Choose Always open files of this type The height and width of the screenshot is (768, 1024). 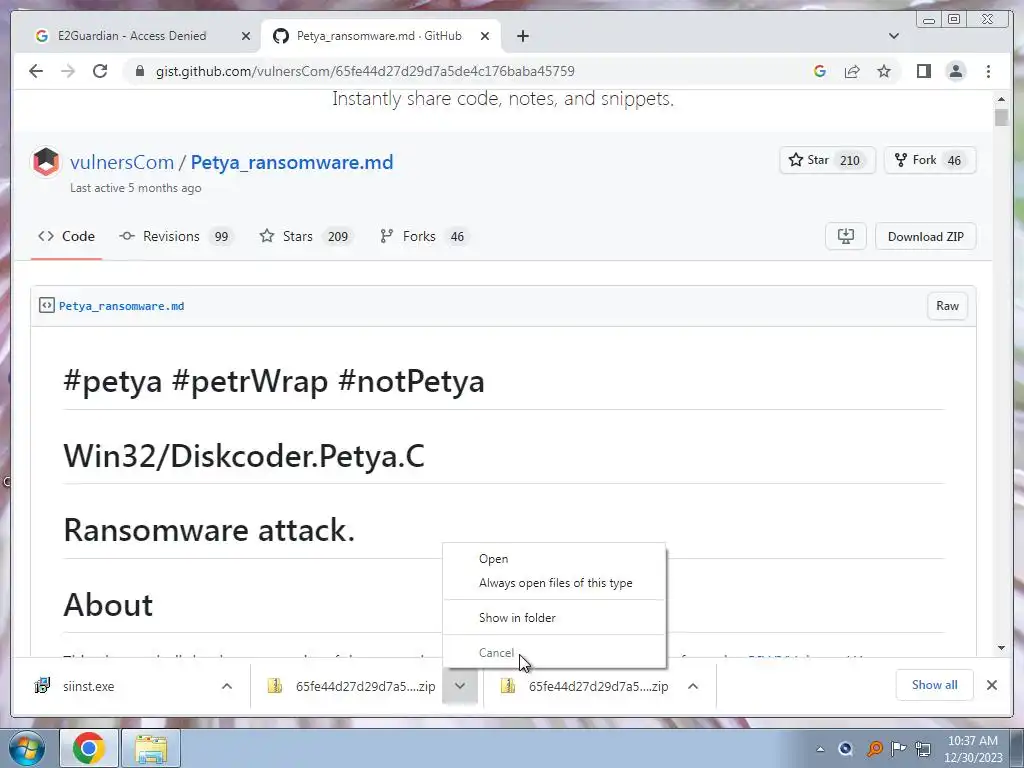click(555, 583)
